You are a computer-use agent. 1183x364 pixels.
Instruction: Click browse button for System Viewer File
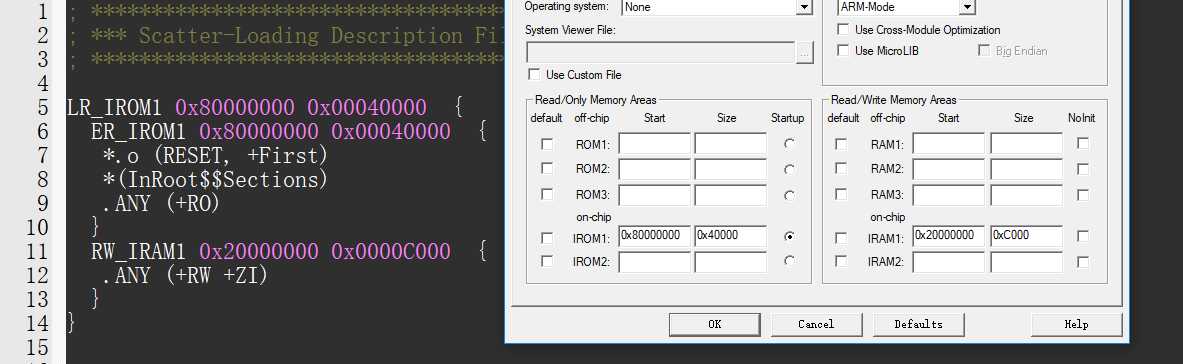tap(804, 53)
